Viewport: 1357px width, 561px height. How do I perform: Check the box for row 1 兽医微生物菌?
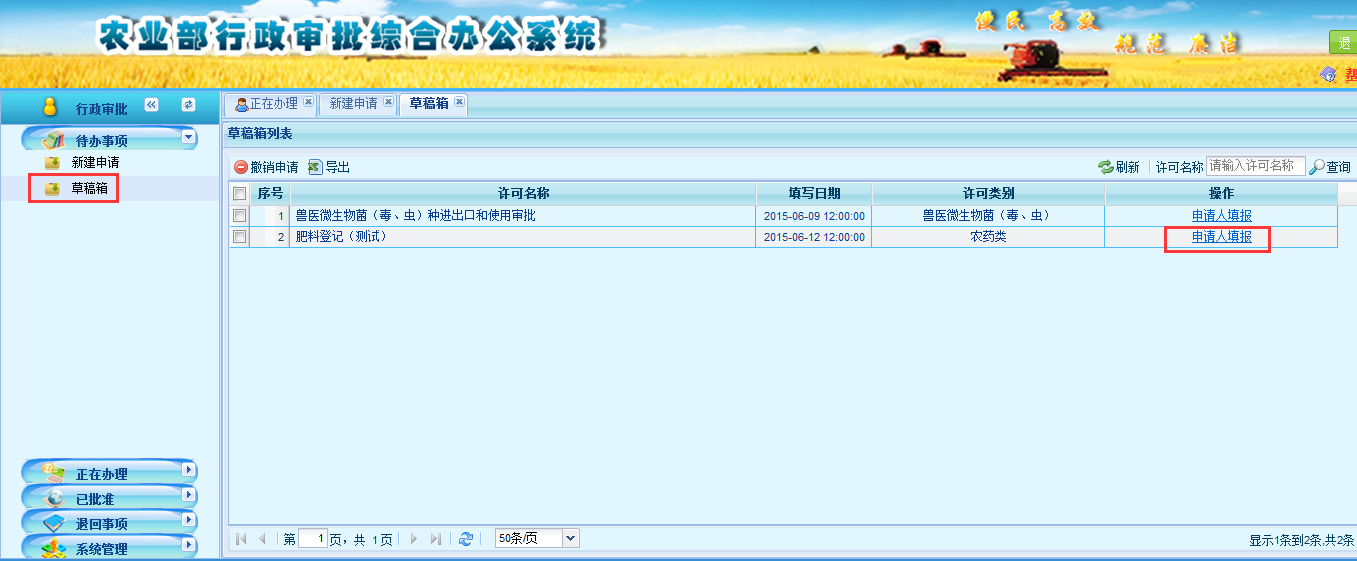(239, 215)
